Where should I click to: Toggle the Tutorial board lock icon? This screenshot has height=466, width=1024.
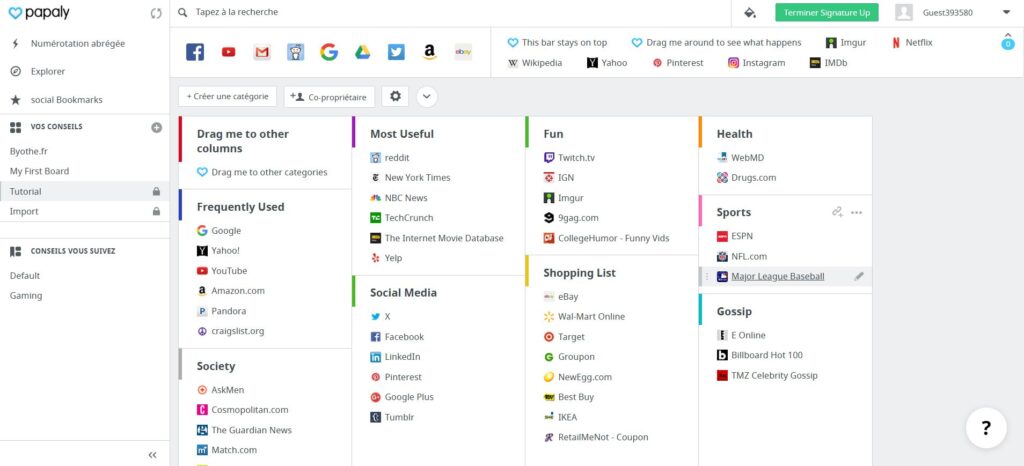click(156, 191)
